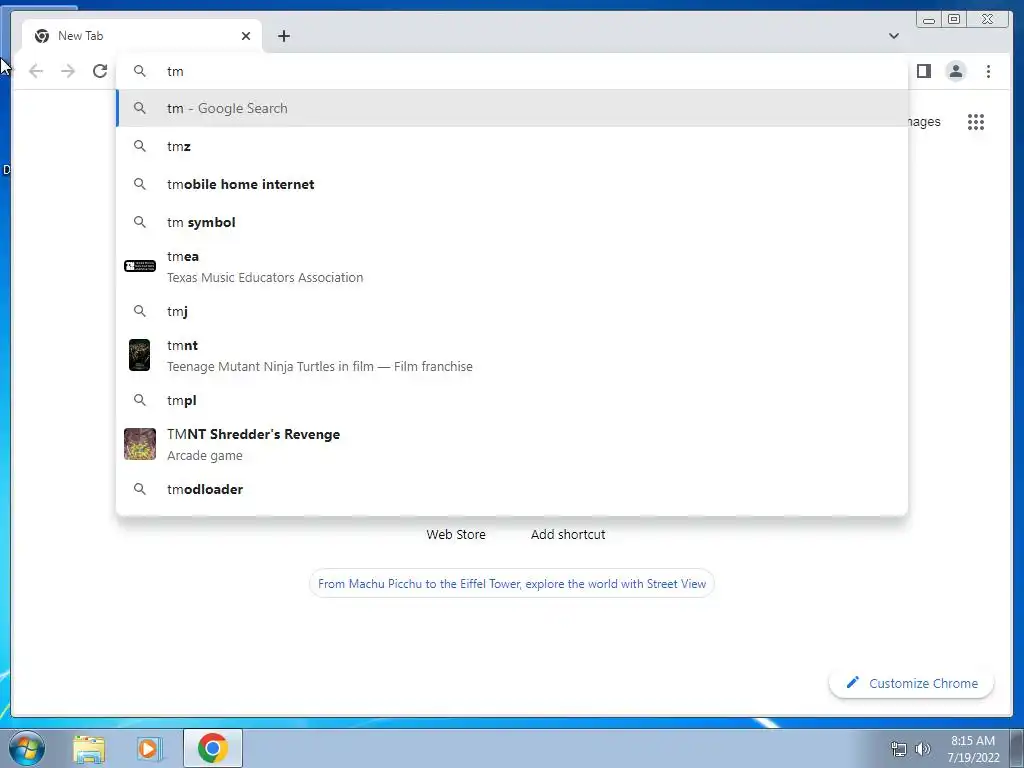The image size is (1024, 768).
Task: Click search icon beside 'tmz'
Action: 140,146
